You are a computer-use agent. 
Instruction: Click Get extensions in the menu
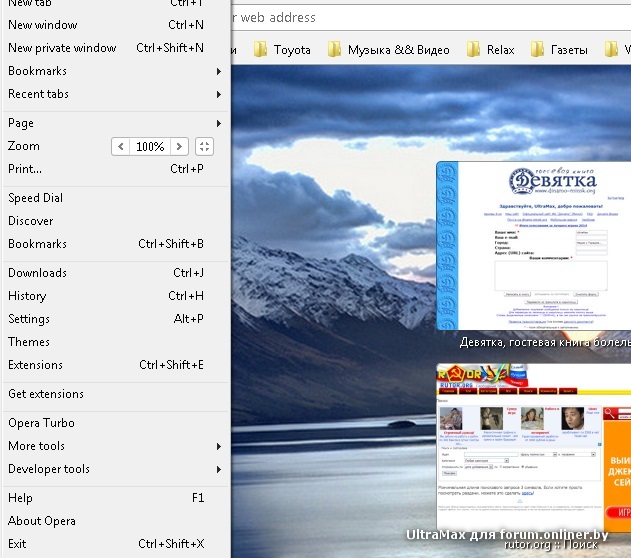click(115, 394)
